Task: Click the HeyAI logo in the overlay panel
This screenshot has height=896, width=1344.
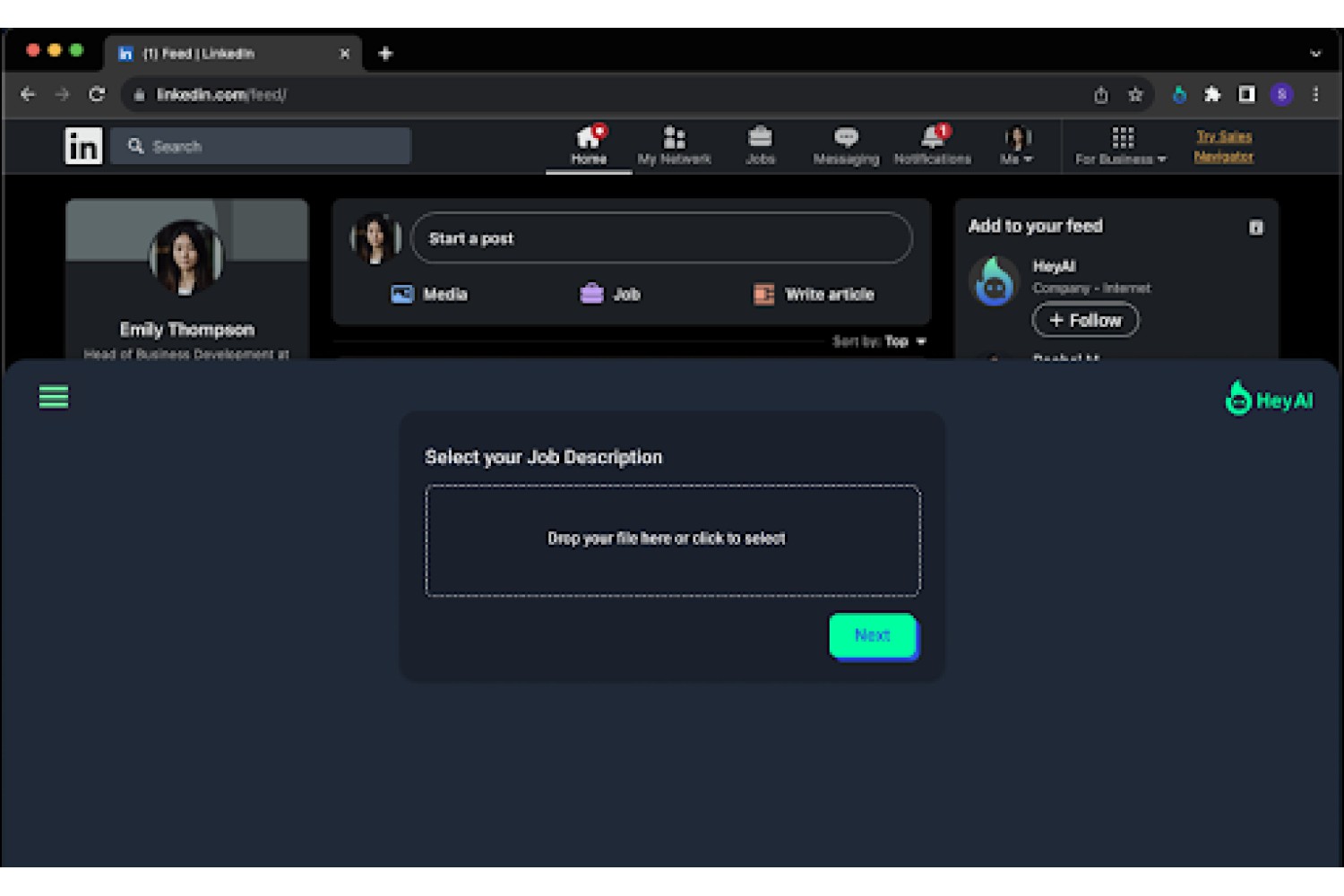Action: tap(1269, 400)
